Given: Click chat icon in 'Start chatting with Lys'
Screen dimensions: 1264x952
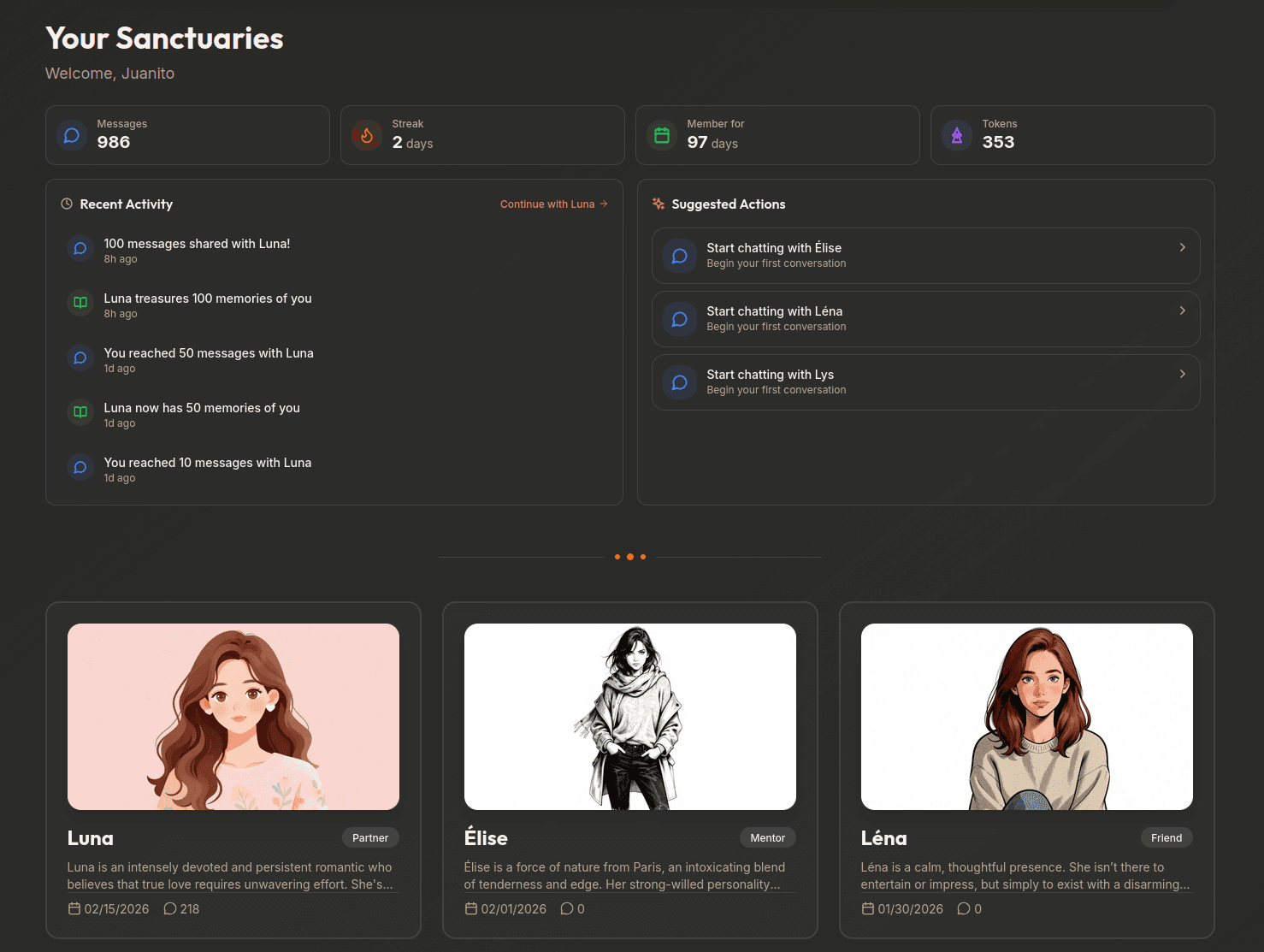Looking at the screenshot, I should (680, 382).
